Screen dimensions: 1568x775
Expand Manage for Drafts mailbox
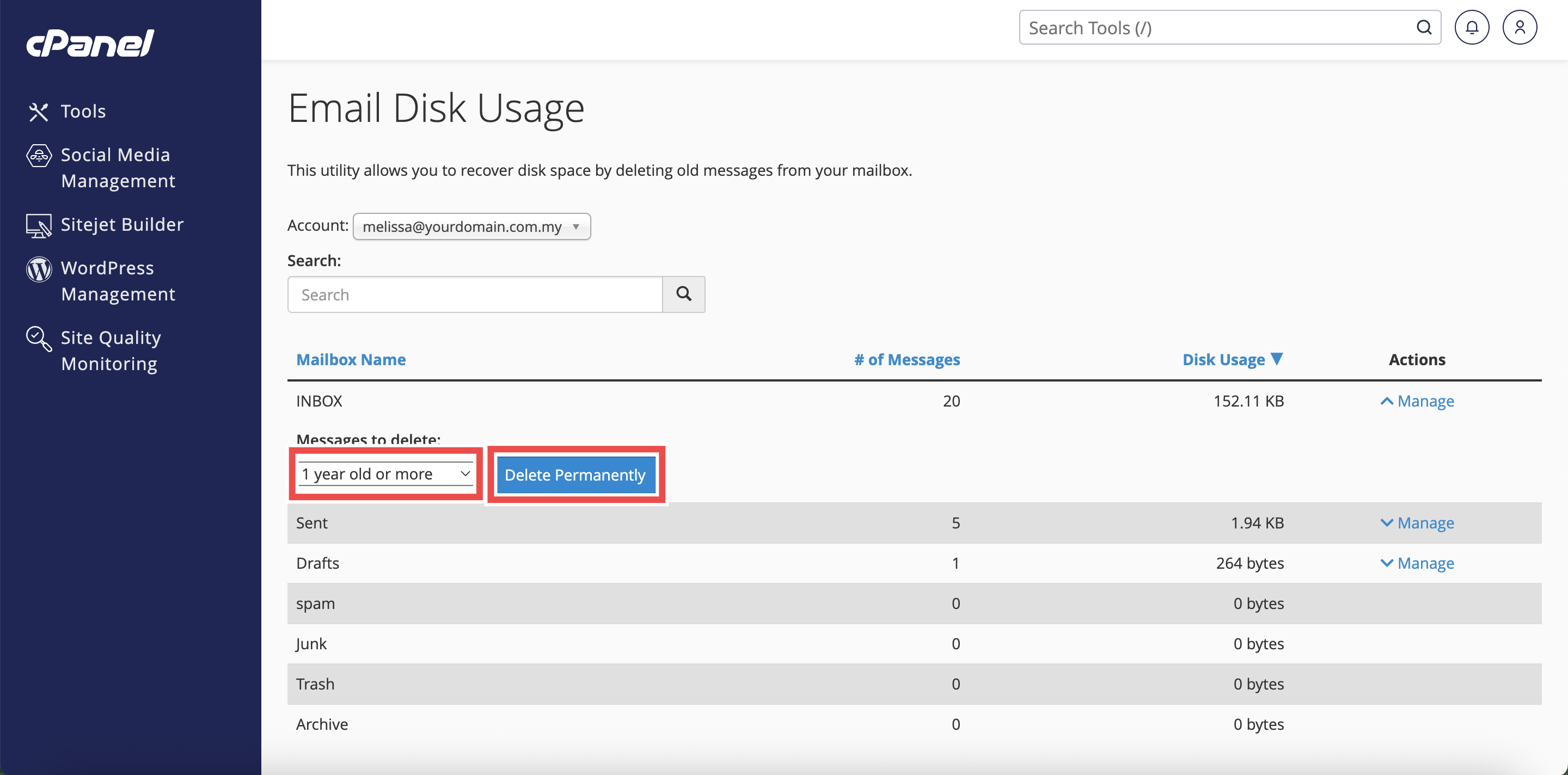pyautogui.click(x=1417, y=563)
